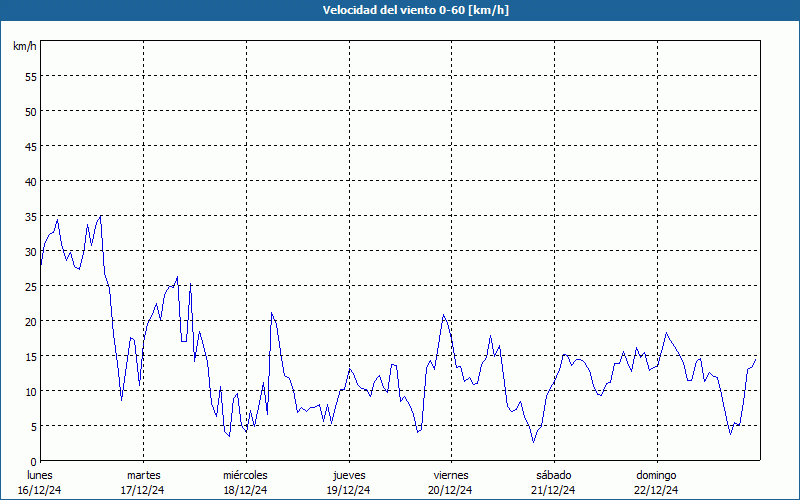This screenshot has width=800, height=500.
Task: Select the 10 value on the y-axis
Action: [31, 391]
